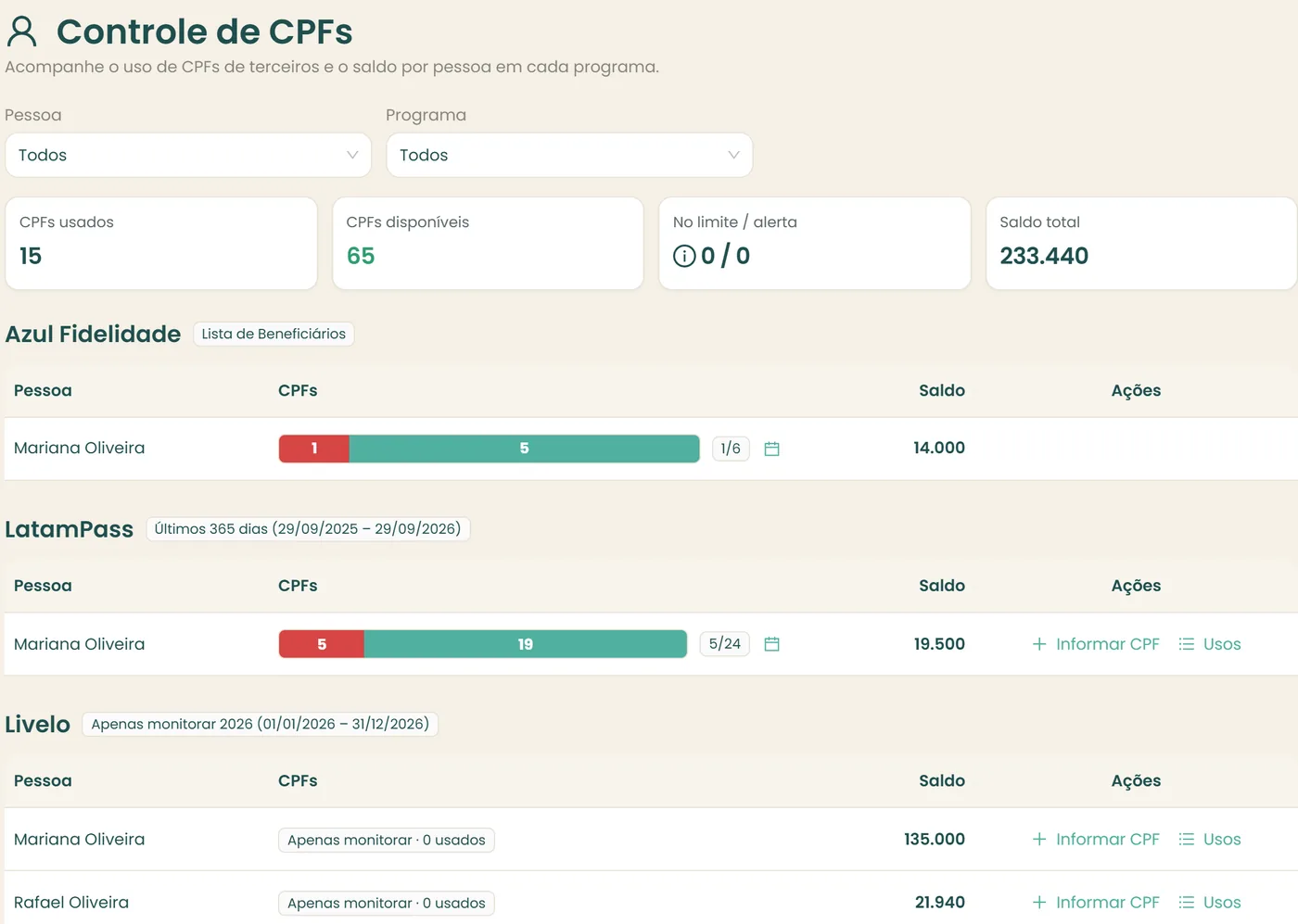Click saldo value 135.000

pos(935,839)
